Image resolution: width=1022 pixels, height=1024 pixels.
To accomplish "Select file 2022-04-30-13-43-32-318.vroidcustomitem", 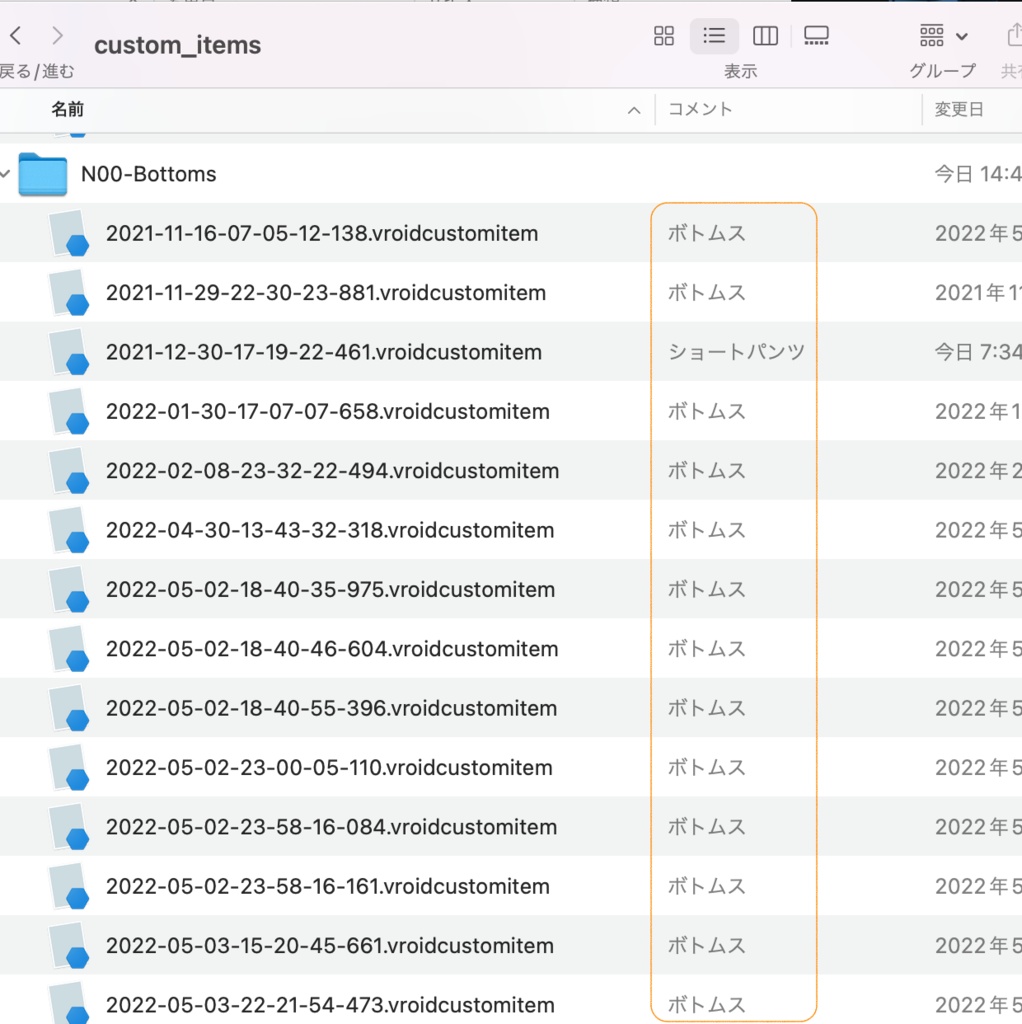I will 328,530.
